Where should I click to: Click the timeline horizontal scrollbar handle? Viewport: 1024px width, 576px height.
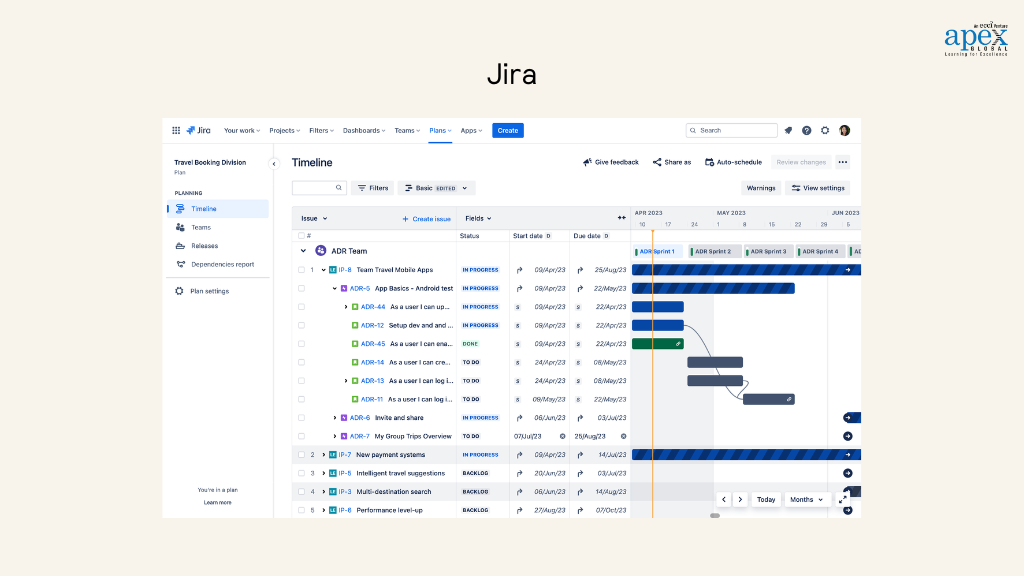715,516
